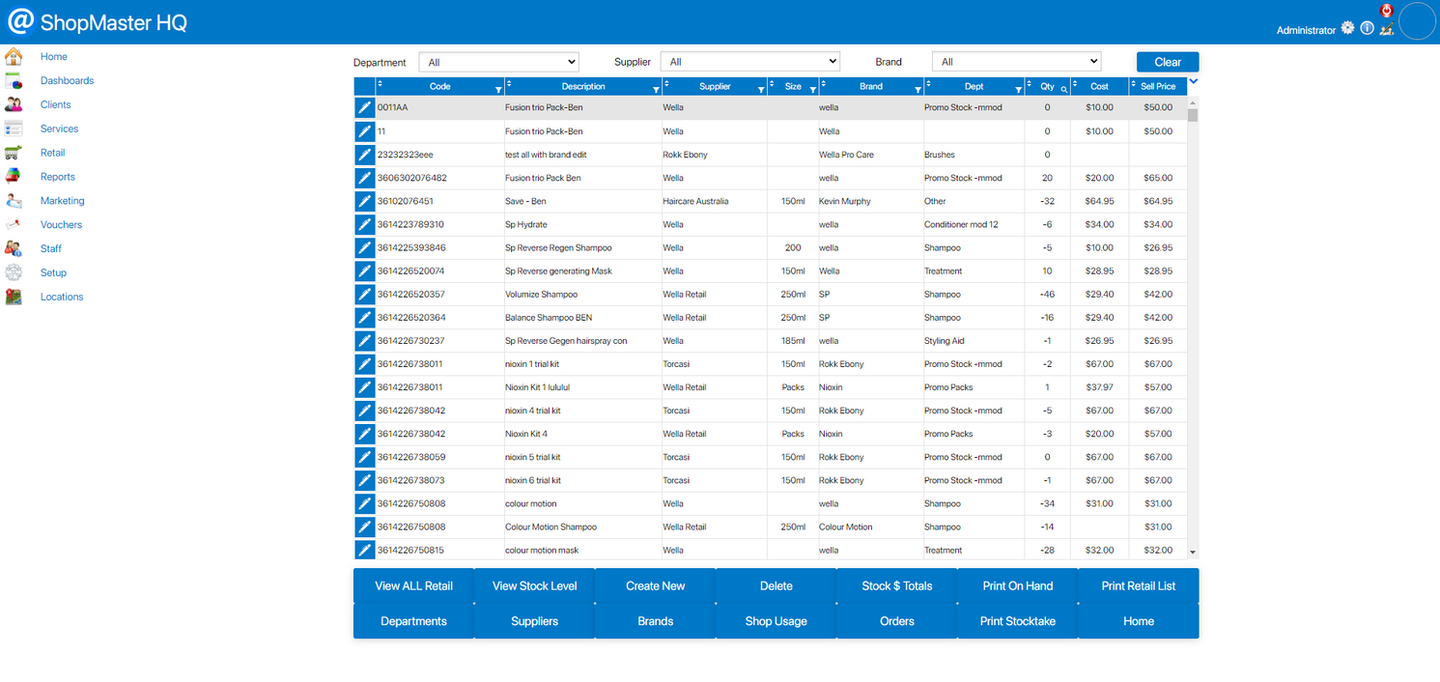Viewport: 1440px width, 682px height.
Task: Click the Retail shopping cart icon
Action: 13,152
